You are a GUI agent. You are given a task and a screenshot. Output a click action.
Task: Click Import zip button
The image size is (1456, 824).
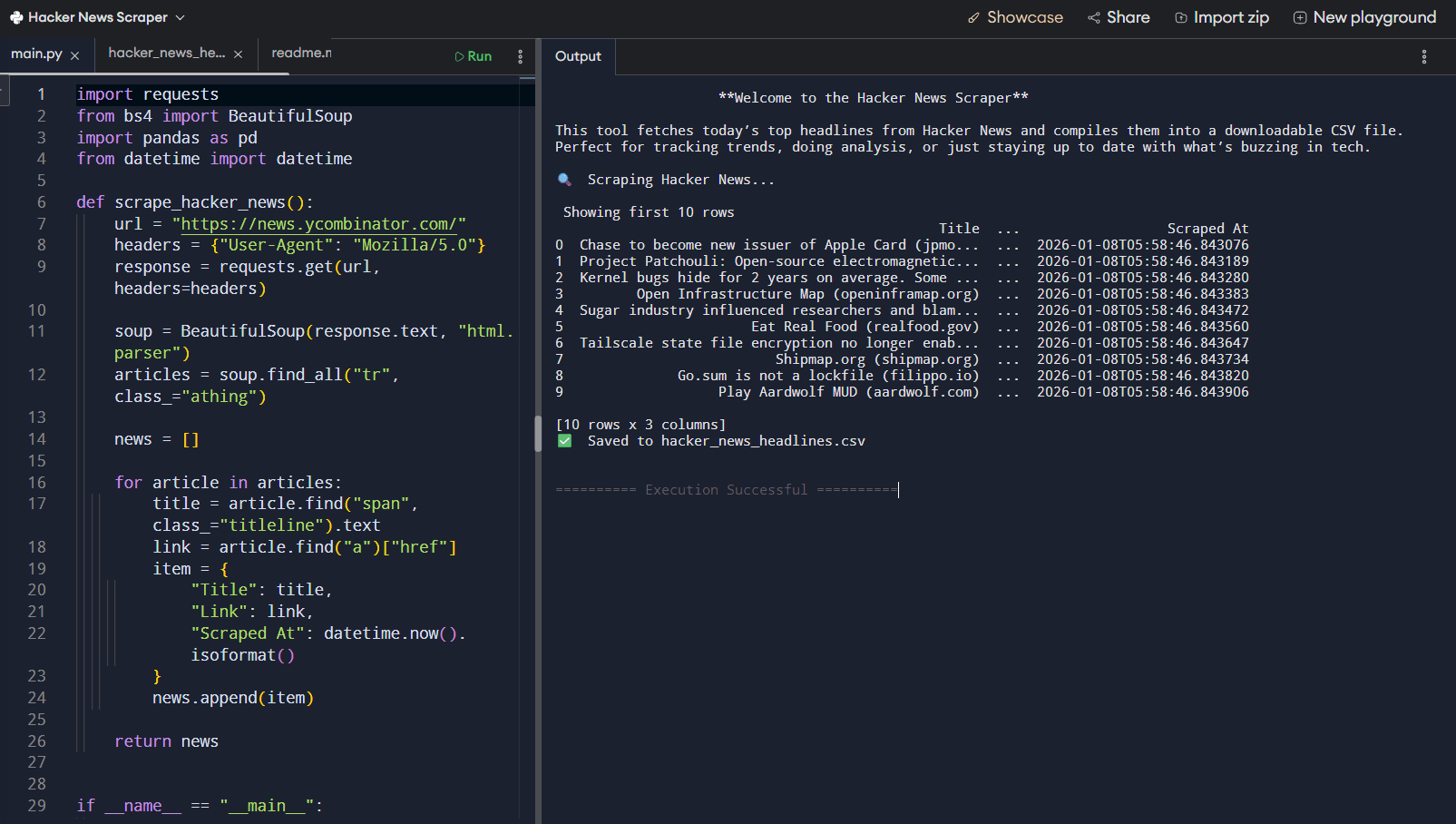pos(1222,17)
